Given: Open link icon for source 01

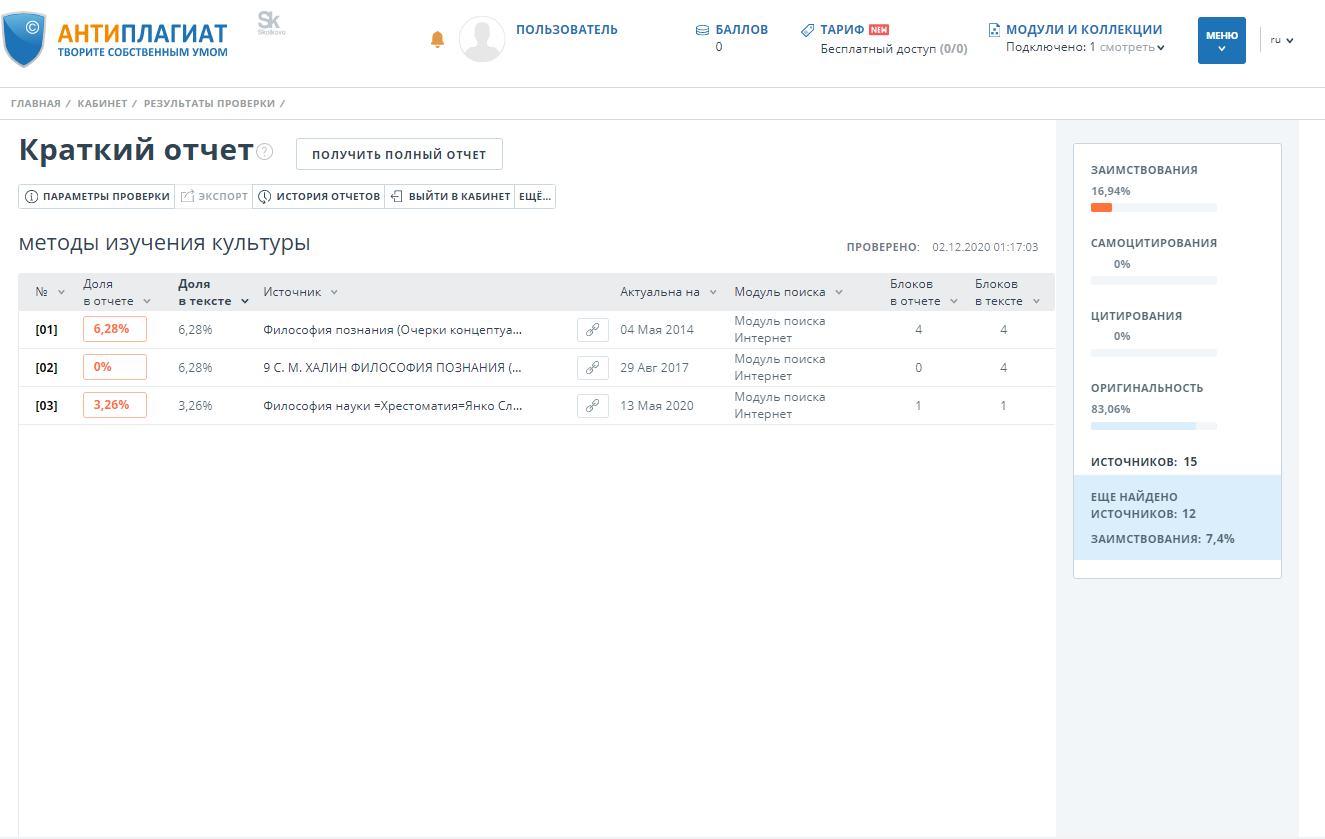Looking at the screenshot, I should pos(592,330).
